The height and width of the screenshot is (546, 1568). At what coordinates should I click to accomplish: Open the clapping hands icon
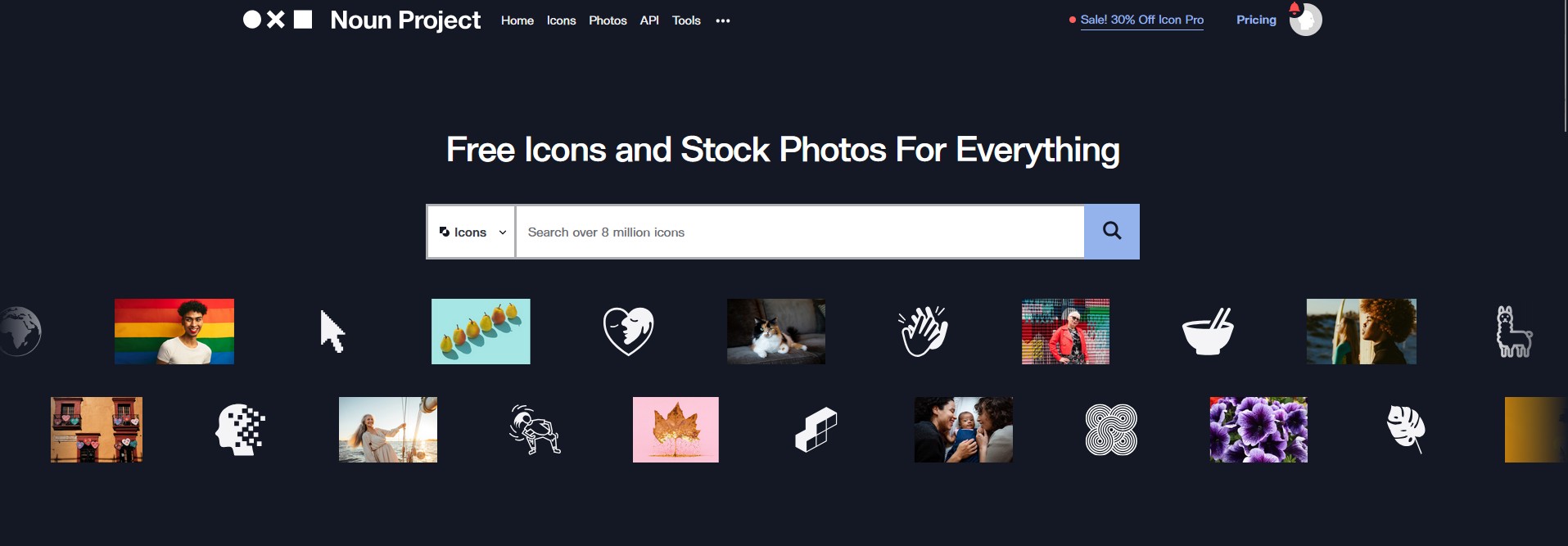[923, 332]
